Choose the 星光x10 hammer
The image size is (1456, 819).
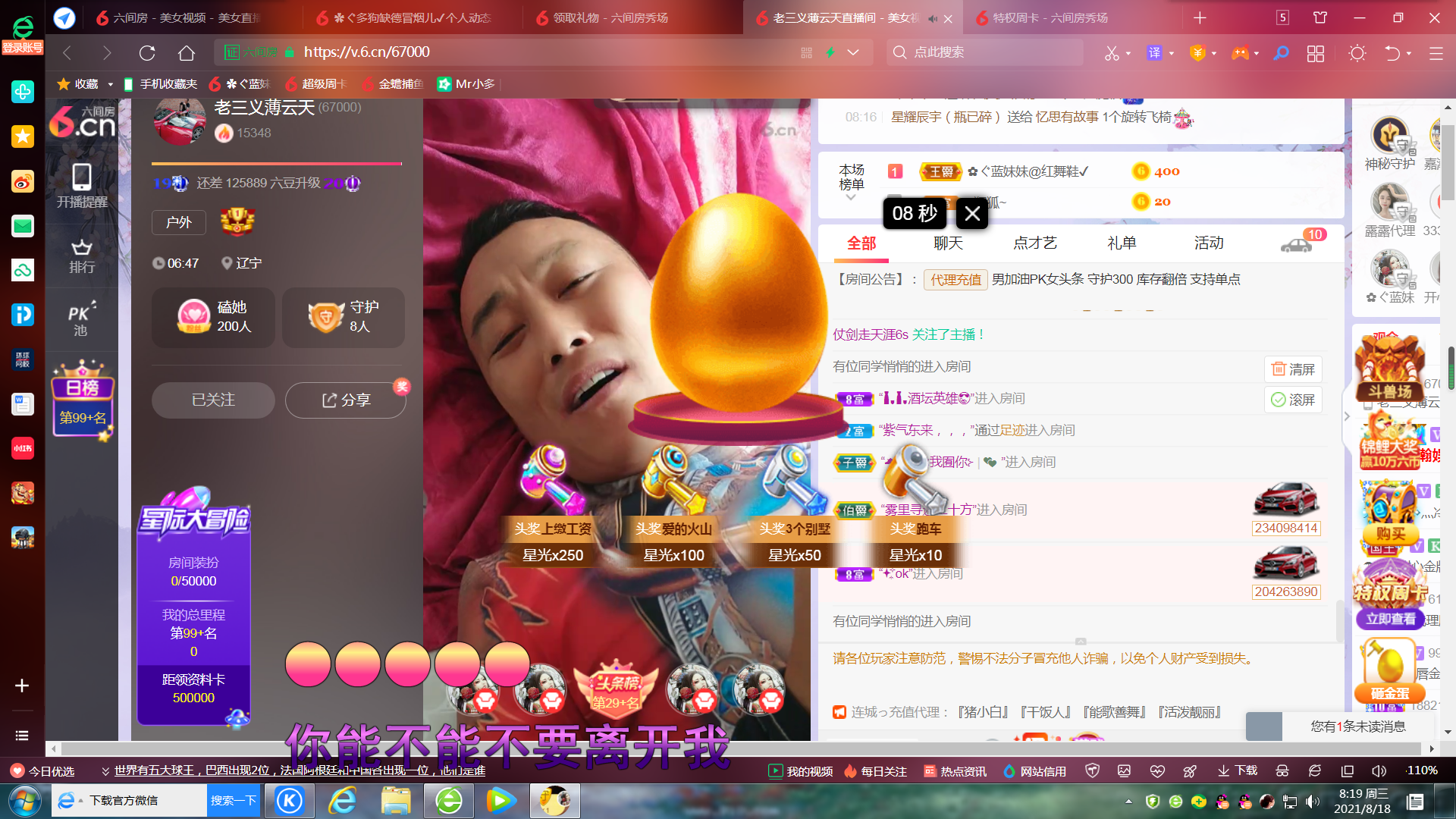pyautogui.click(x=915, y=504)
